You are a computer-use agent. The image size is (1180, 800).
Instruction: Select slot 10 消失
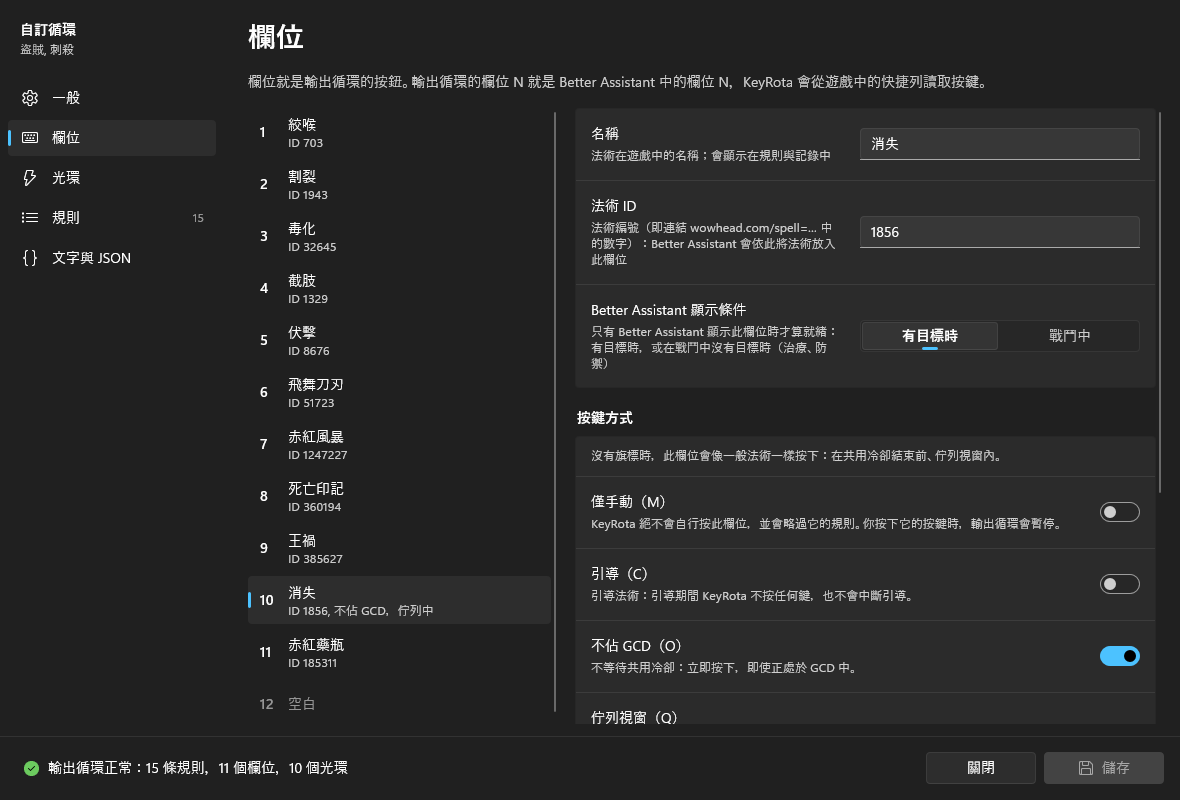click(399, 600)
